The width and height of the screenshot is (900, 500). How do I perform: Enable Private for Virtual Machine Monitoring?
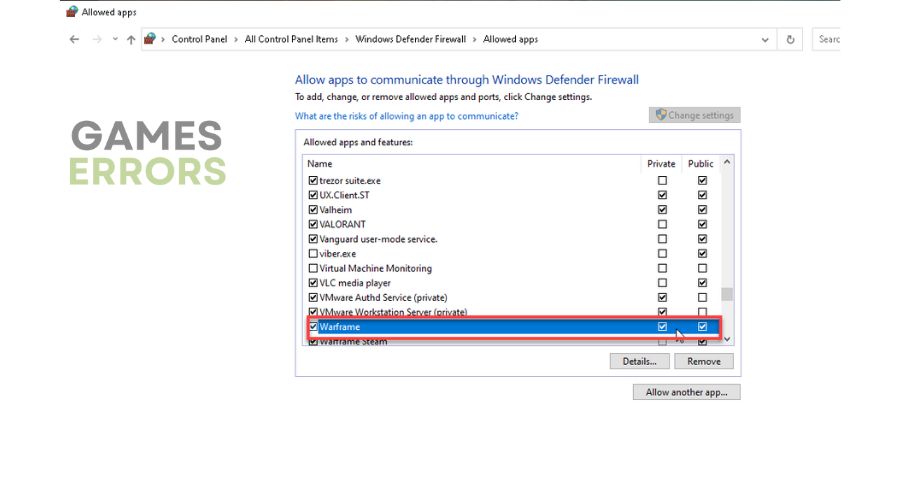tap(662, 268)
